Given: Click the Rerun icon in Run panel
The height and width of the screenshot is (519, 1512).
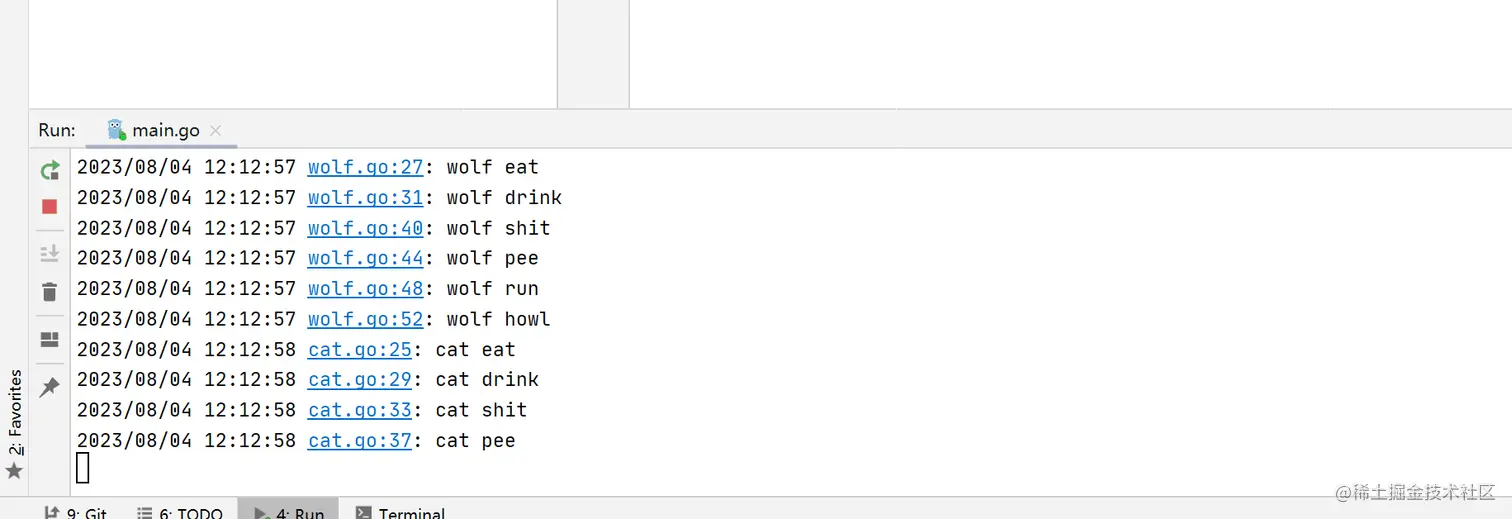Looking at the screenshot, I should 49,171.
